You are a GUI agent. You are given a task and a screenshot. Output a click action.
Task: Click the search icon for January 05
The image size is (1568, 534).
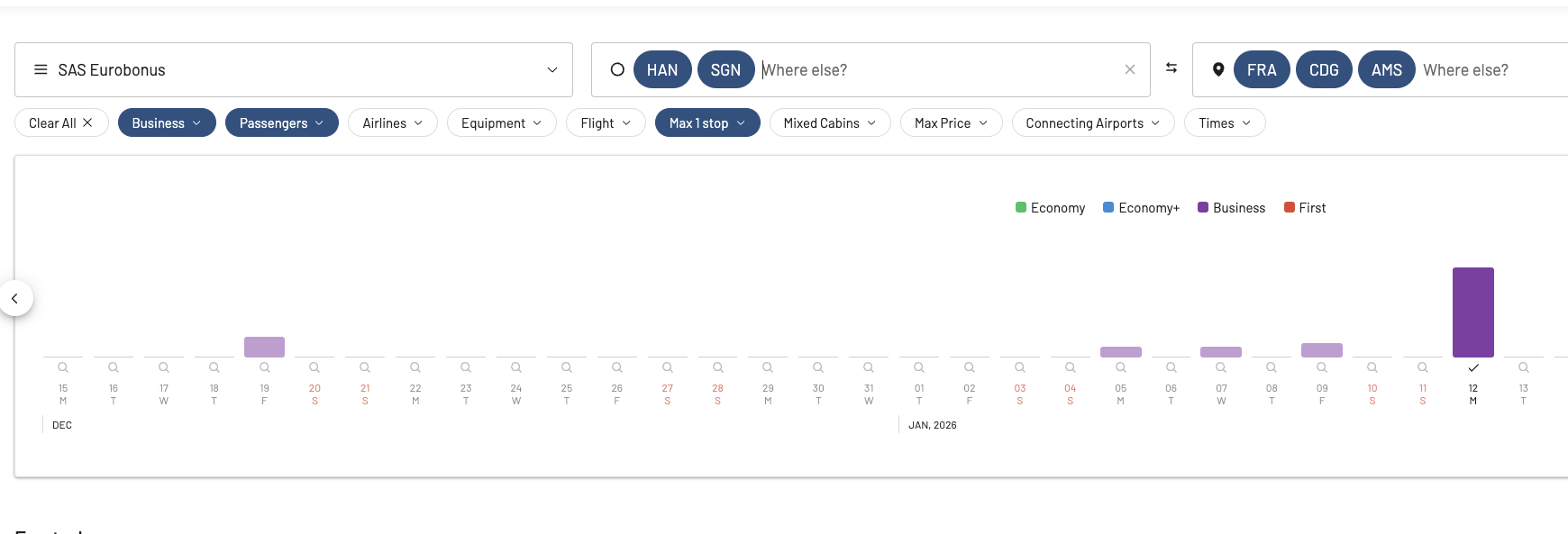(1120, 367)
